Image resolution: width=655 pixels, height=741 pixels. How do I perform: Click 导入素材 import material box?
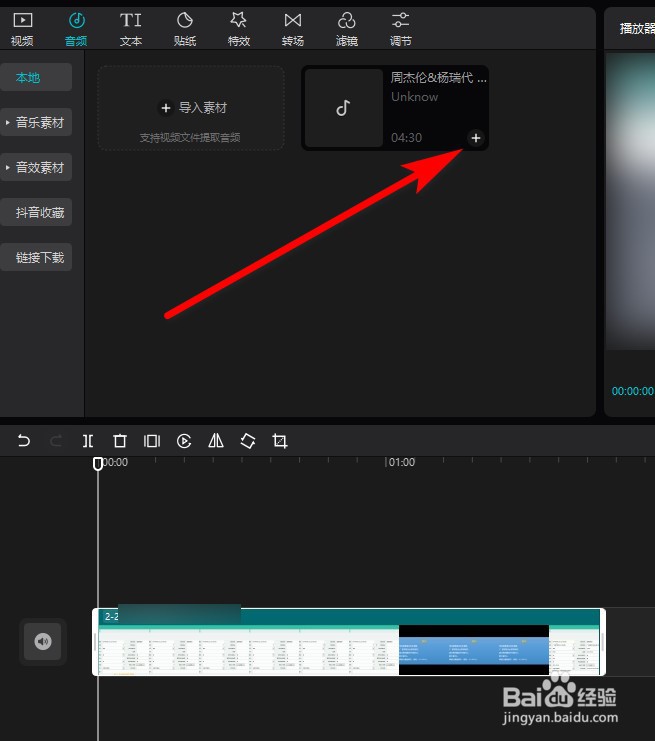(x=191, y=108)
